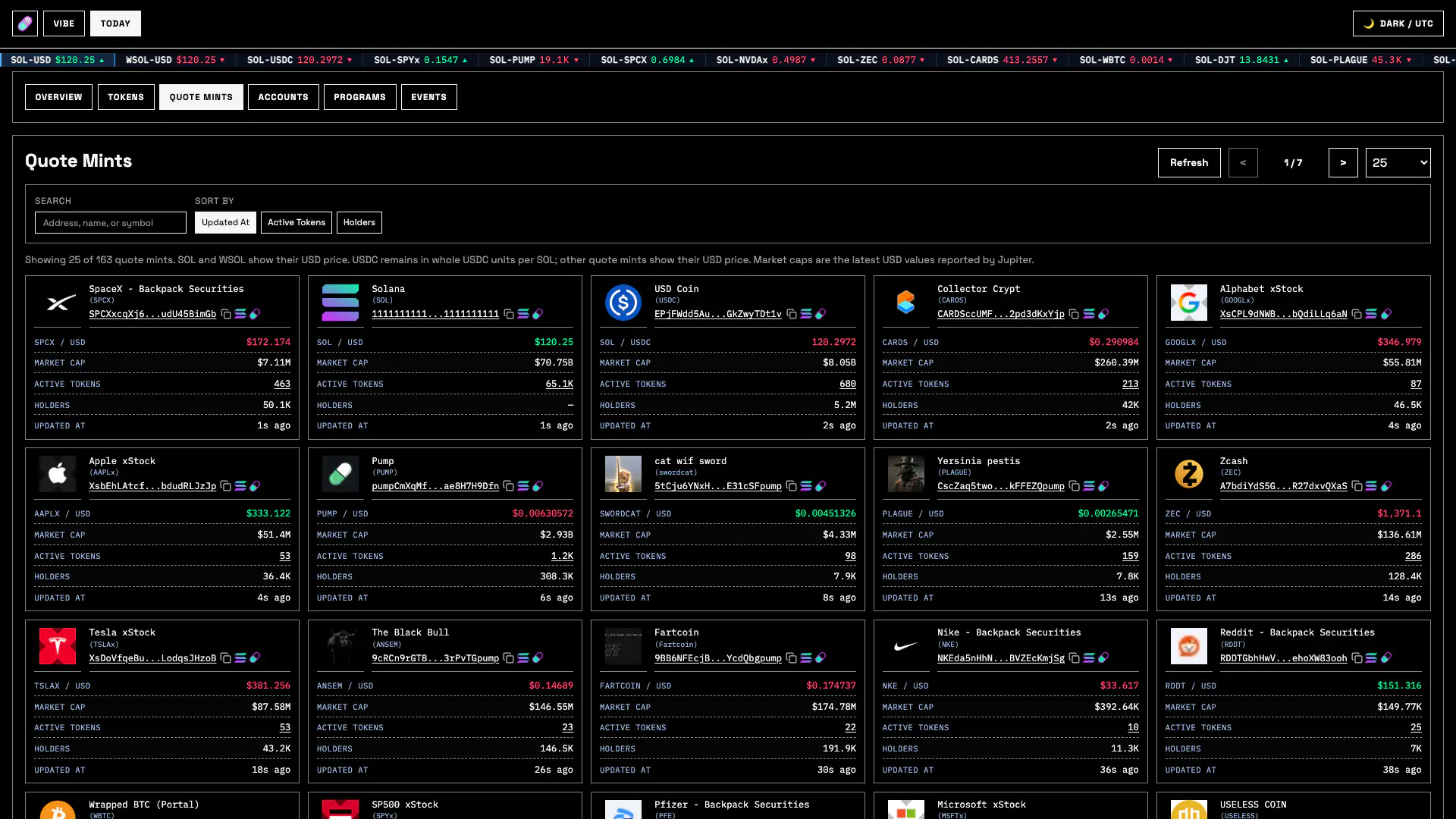
Task: Switch to the TODAY view
Action: 115,24
